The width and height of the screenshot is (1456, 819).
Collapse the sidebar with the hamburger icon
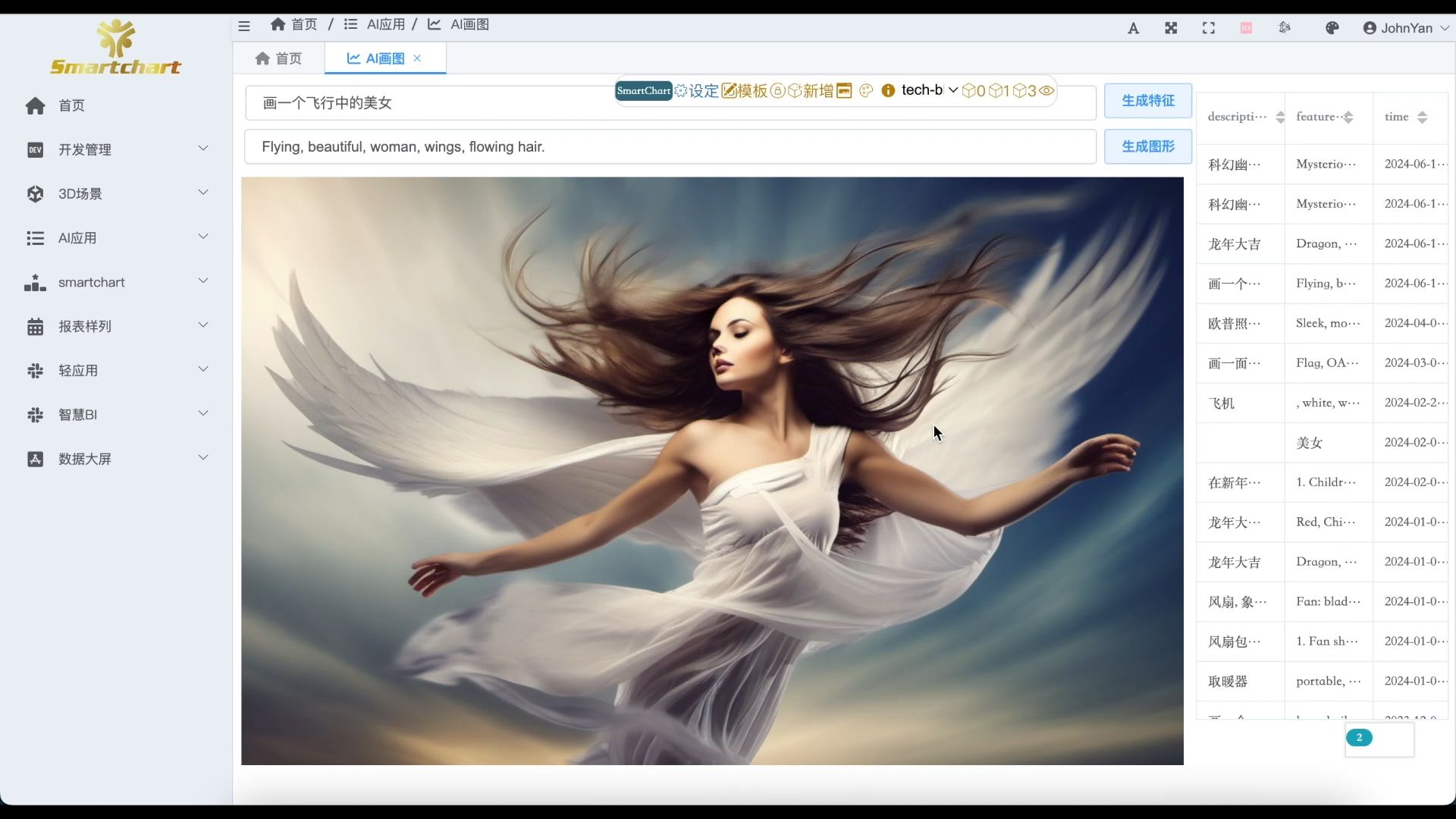[x=244, y=26]
